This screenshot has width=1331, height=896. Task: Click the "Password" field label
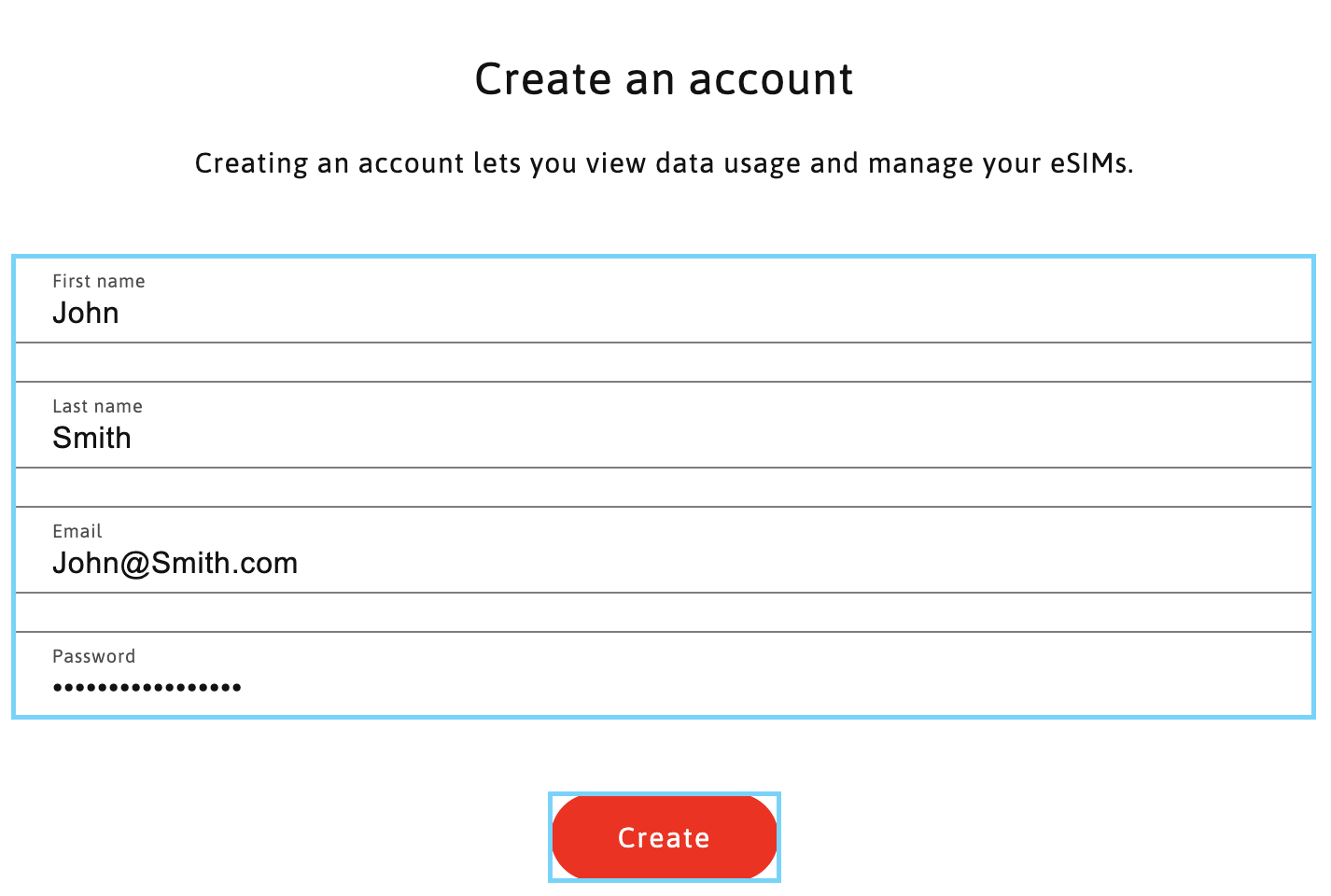pyautogui.click(x=93, y=657)
